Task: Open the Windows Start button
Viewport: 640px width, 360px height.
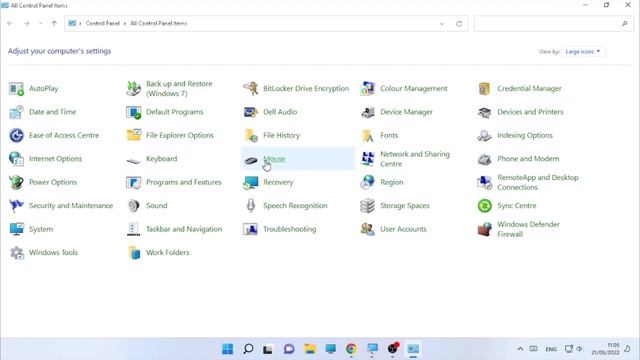Action: [227, 349]
